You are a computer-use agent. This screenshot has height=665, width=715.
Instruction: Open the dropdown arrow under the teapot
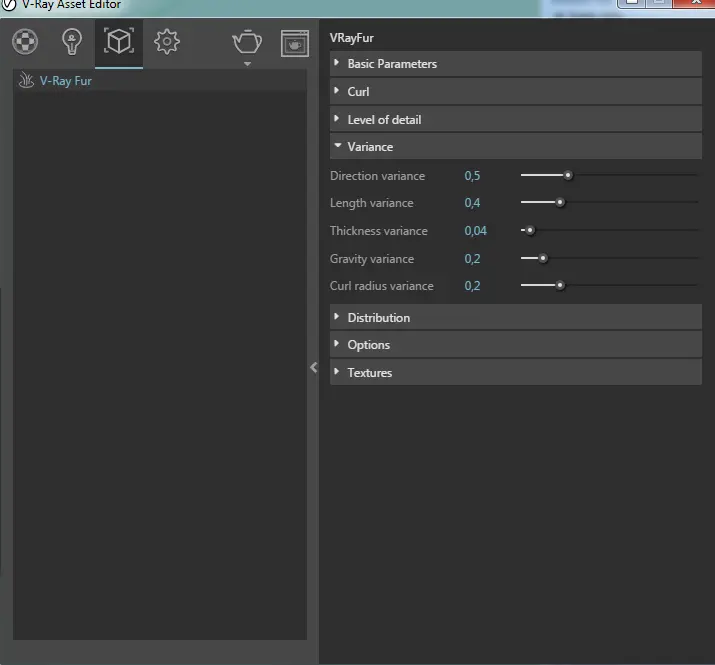pyautogui.click(x=247, y=64)
